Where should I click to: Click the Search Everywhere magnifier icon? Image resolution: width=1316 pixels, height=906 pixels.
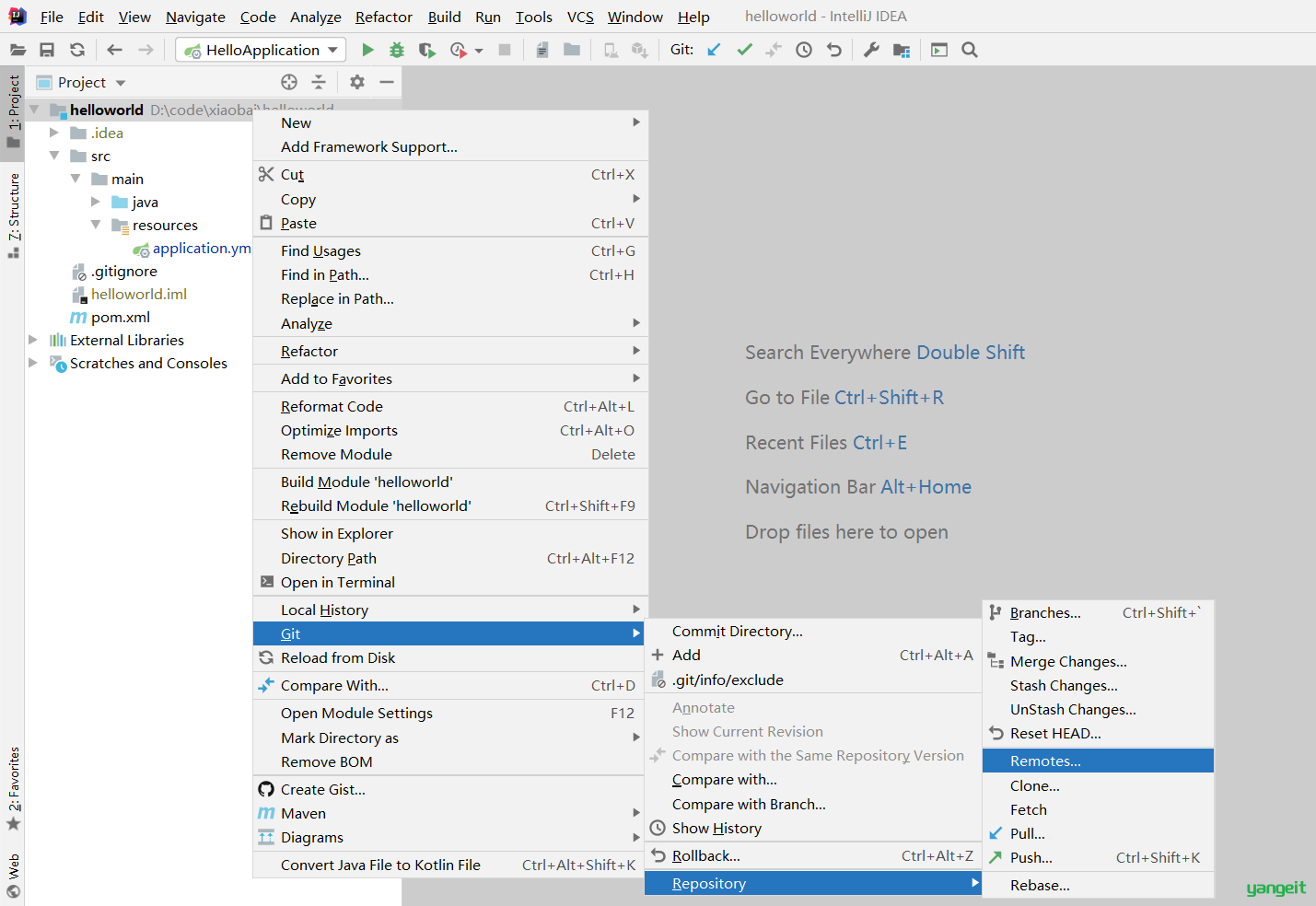click(970, 50)
